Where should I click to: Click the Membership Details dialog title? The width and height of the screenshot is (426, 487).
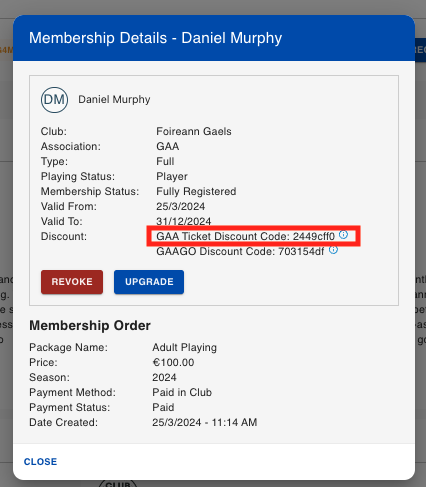[155, 38]
